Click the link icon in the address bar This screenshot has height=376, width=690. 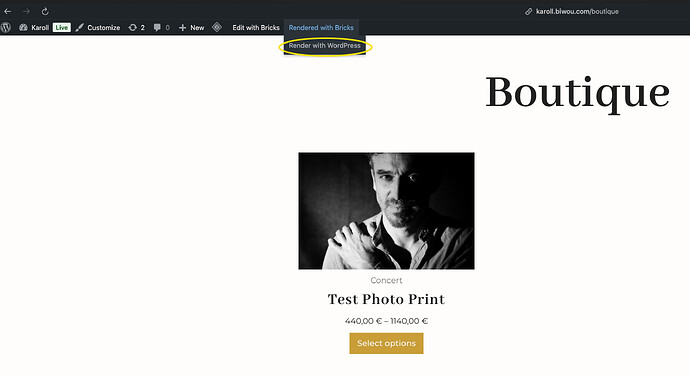(x=529, y=11)
